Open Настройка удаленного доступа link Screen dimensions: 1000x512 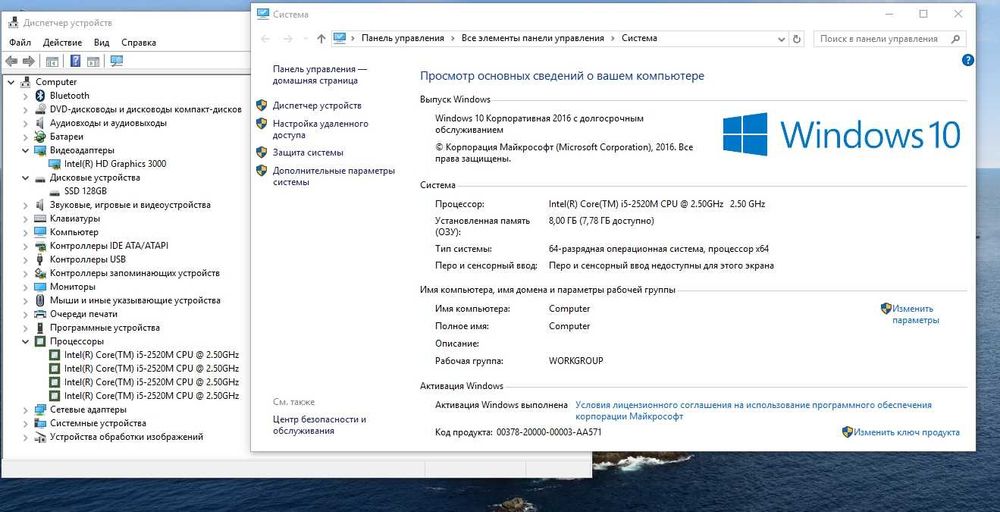pyautogui.click(x=320, y=129)
